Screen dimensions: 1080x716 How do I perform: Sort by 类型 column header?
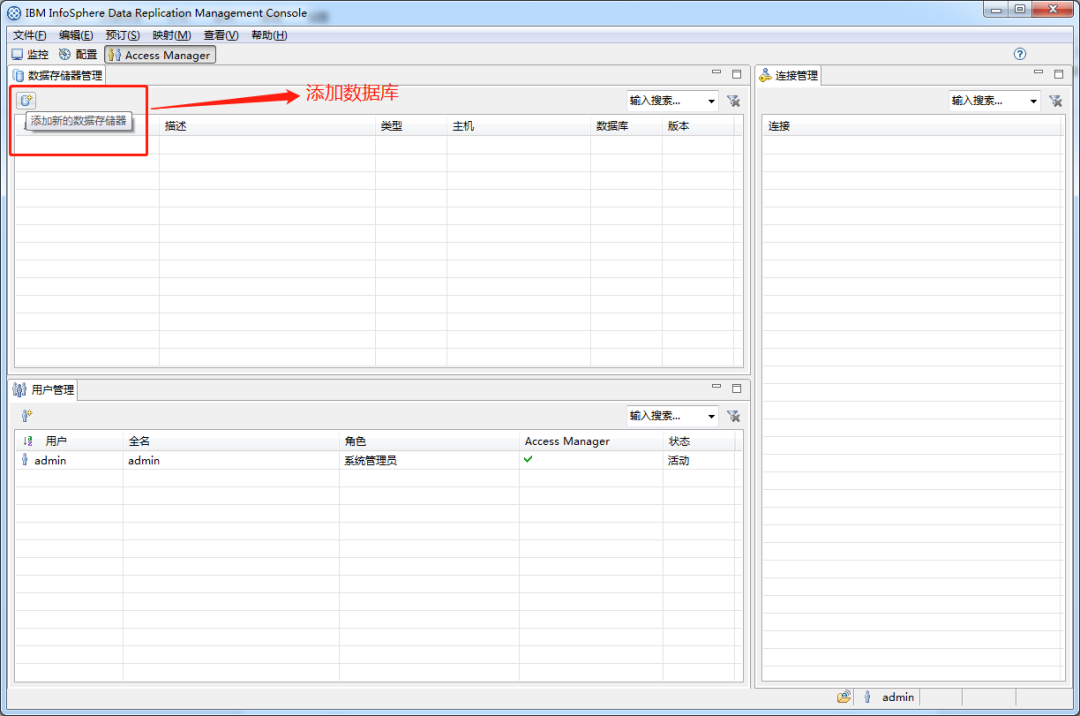pos(411,126)
